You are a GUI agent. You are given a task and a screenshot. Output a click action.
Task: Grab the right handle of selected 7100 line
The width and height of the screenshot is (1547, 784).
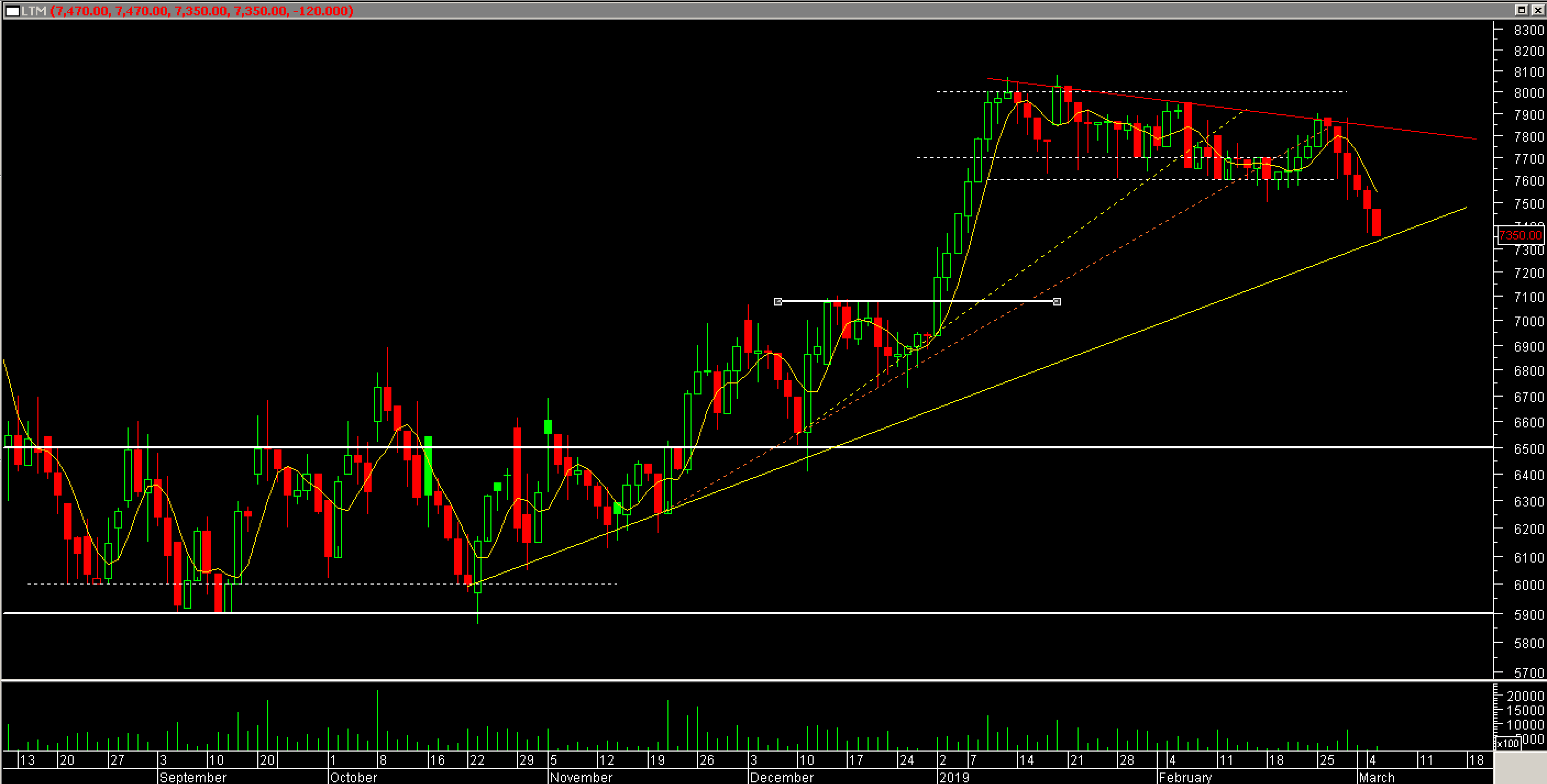click(x=1057, y=302)
